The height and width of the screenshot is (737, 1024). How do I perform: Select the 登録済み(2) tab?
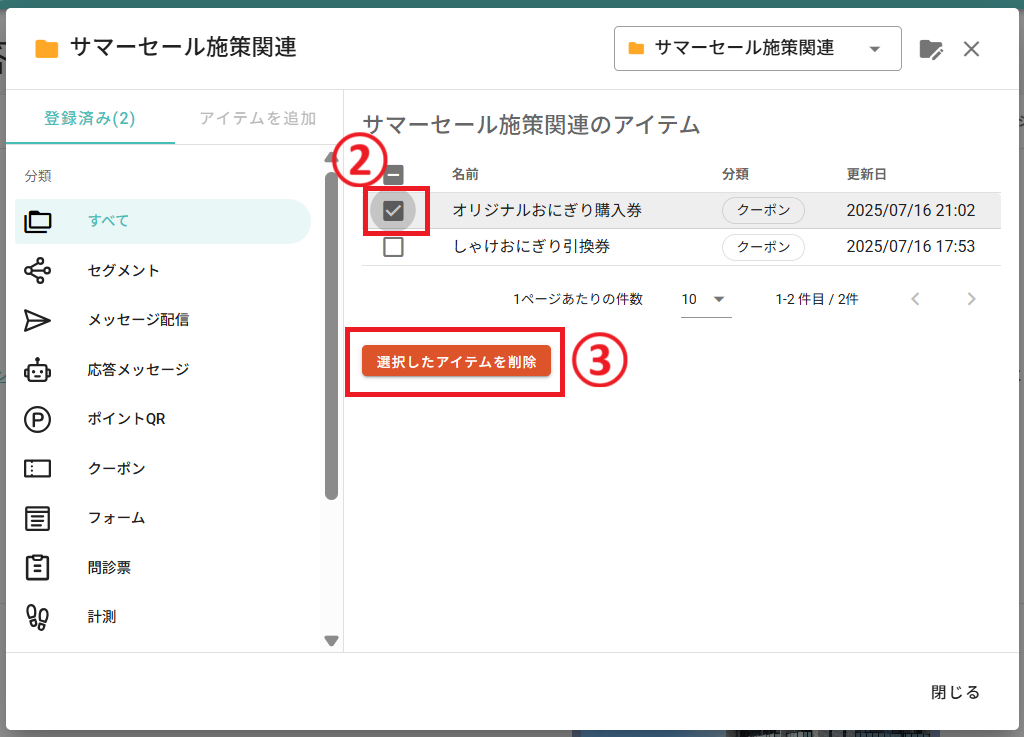click(x=90, y=118)
